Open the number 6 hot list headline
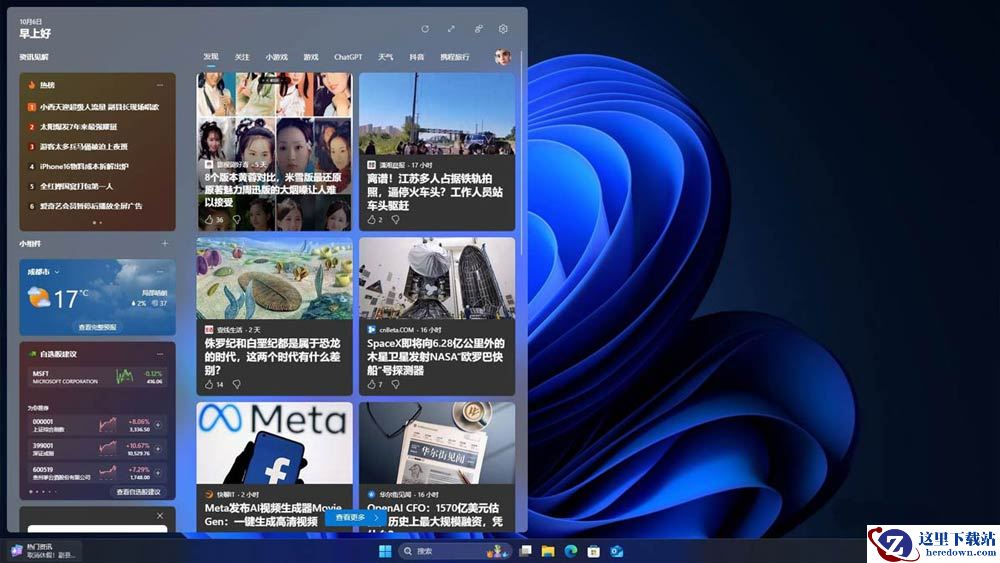This screenshot has height=563, width=1000. coord(91,206)
